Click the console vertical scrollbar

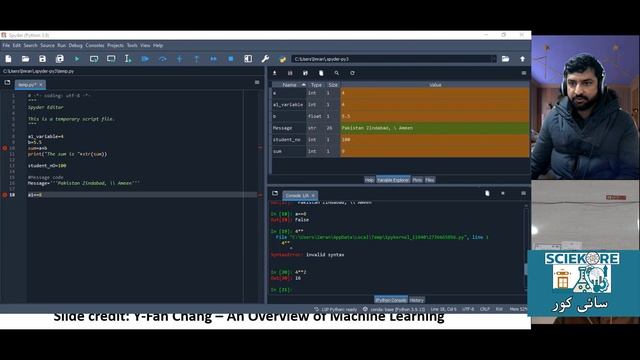tap(526, 249)
